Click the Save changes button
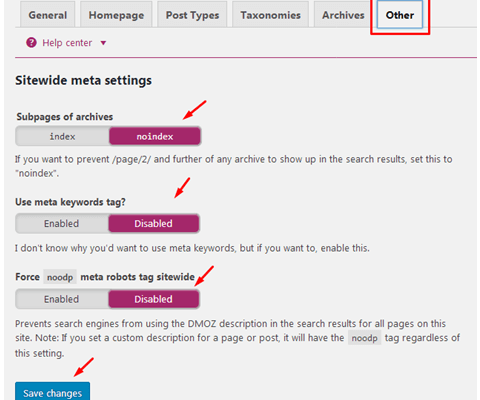Screen dimensions: 480x400 point(52,392)
